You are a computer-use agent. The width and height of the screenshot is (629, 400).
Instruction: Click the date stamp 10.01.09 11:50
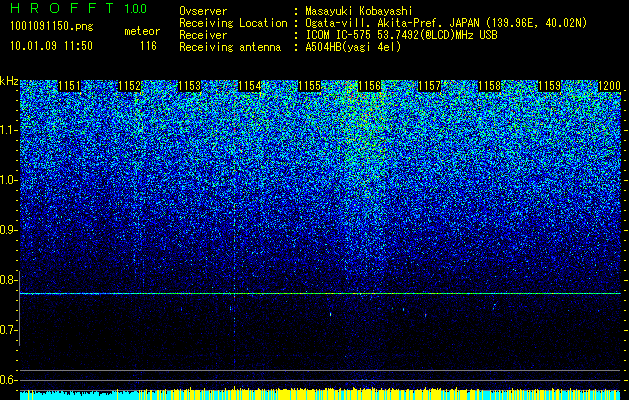point(51,46)
